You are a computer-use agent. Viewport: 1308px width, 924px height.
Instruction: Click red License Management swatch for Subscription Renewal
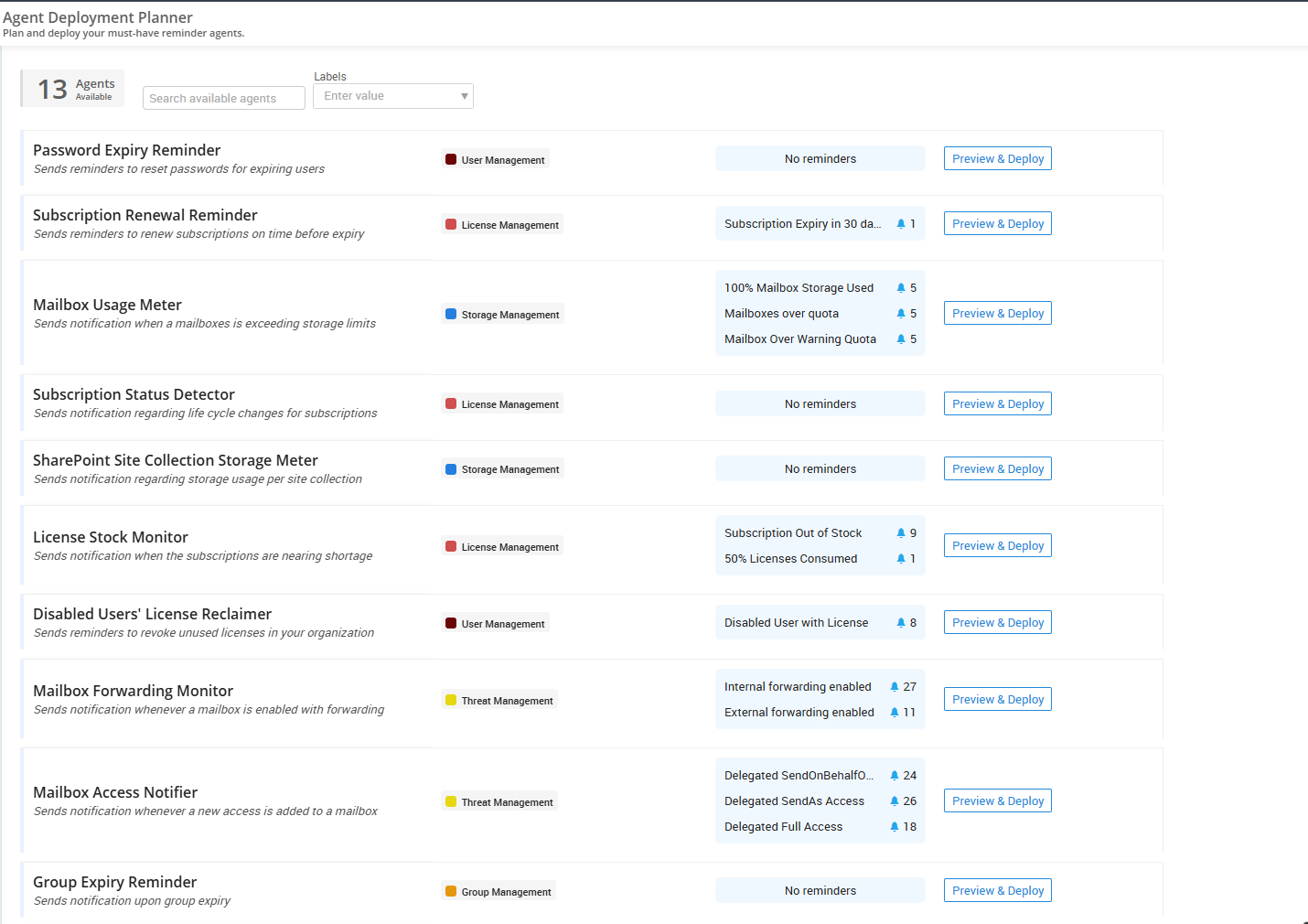(451, 225)
